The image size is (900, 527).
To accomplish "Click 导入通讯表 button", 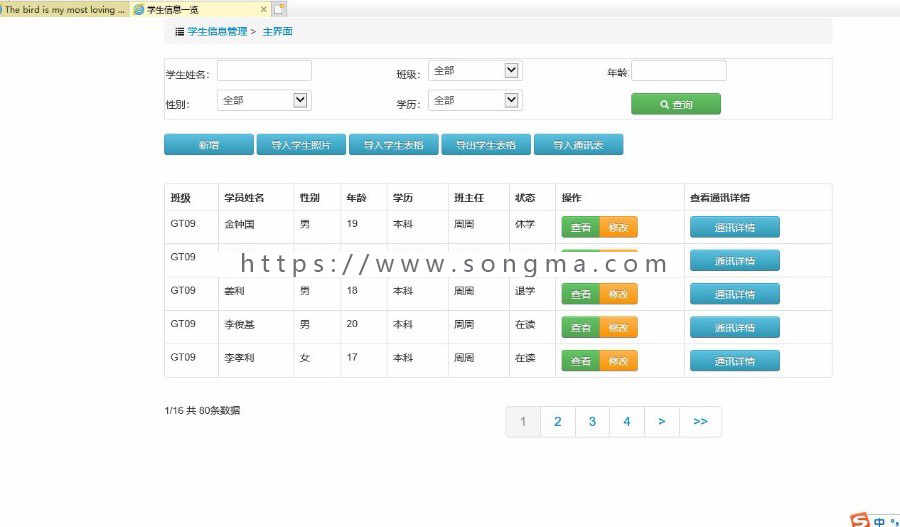I will tap(579, 145).
